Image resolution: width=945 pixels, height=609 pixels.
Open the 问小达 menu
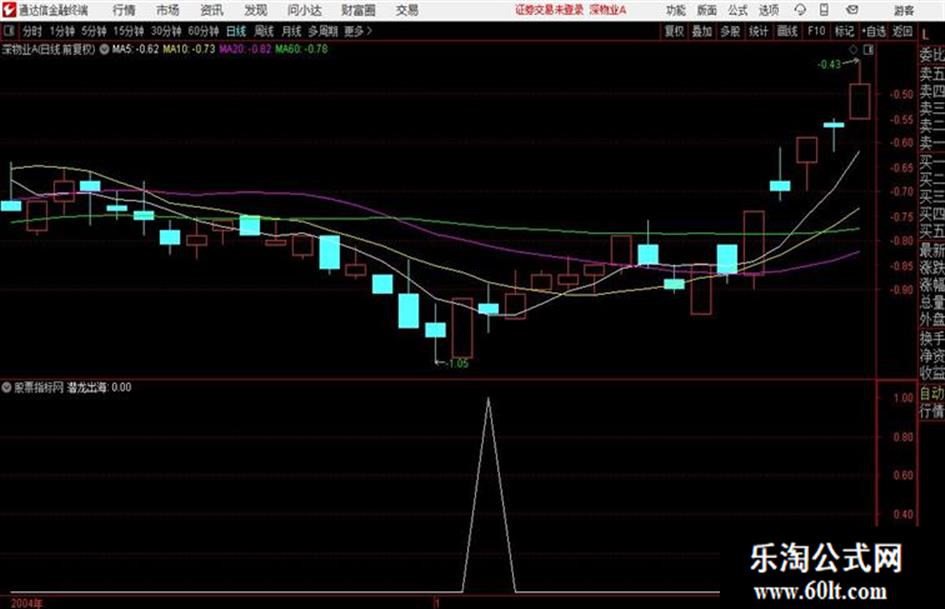coord(304,10)
